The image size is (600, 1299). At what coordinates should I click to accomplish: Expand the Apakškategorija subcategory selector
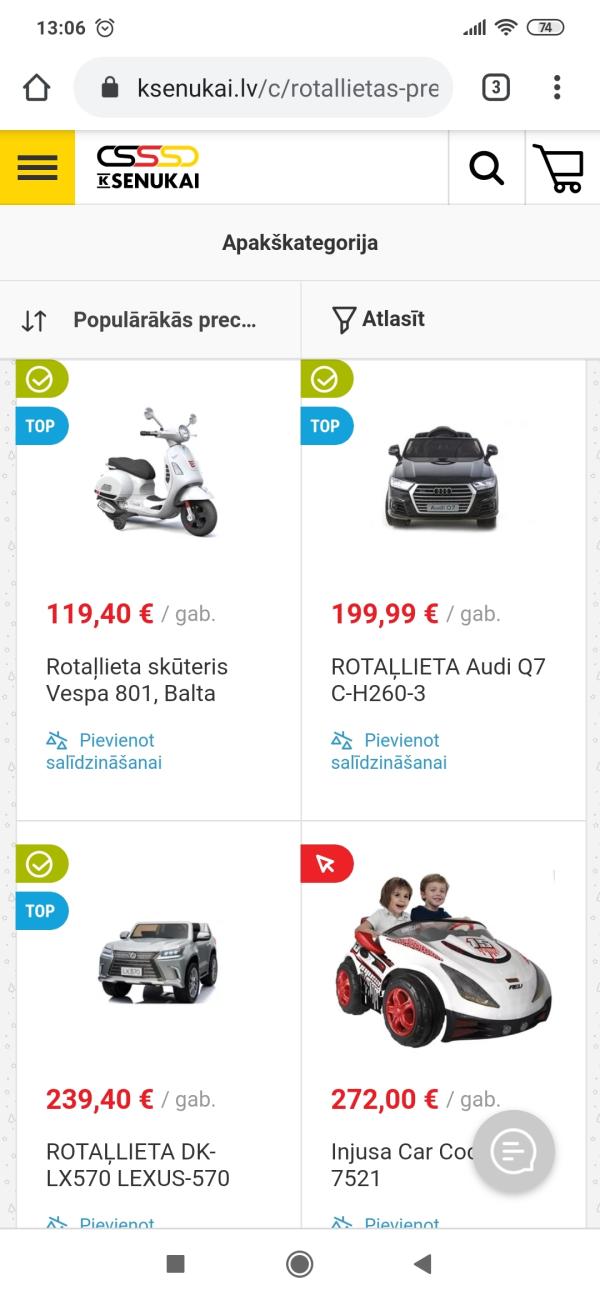(300, 243)
